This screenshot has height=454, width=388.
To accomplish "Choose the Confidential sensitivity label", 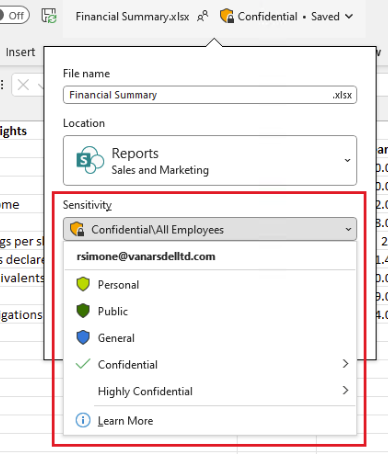I will pos(210,364).
